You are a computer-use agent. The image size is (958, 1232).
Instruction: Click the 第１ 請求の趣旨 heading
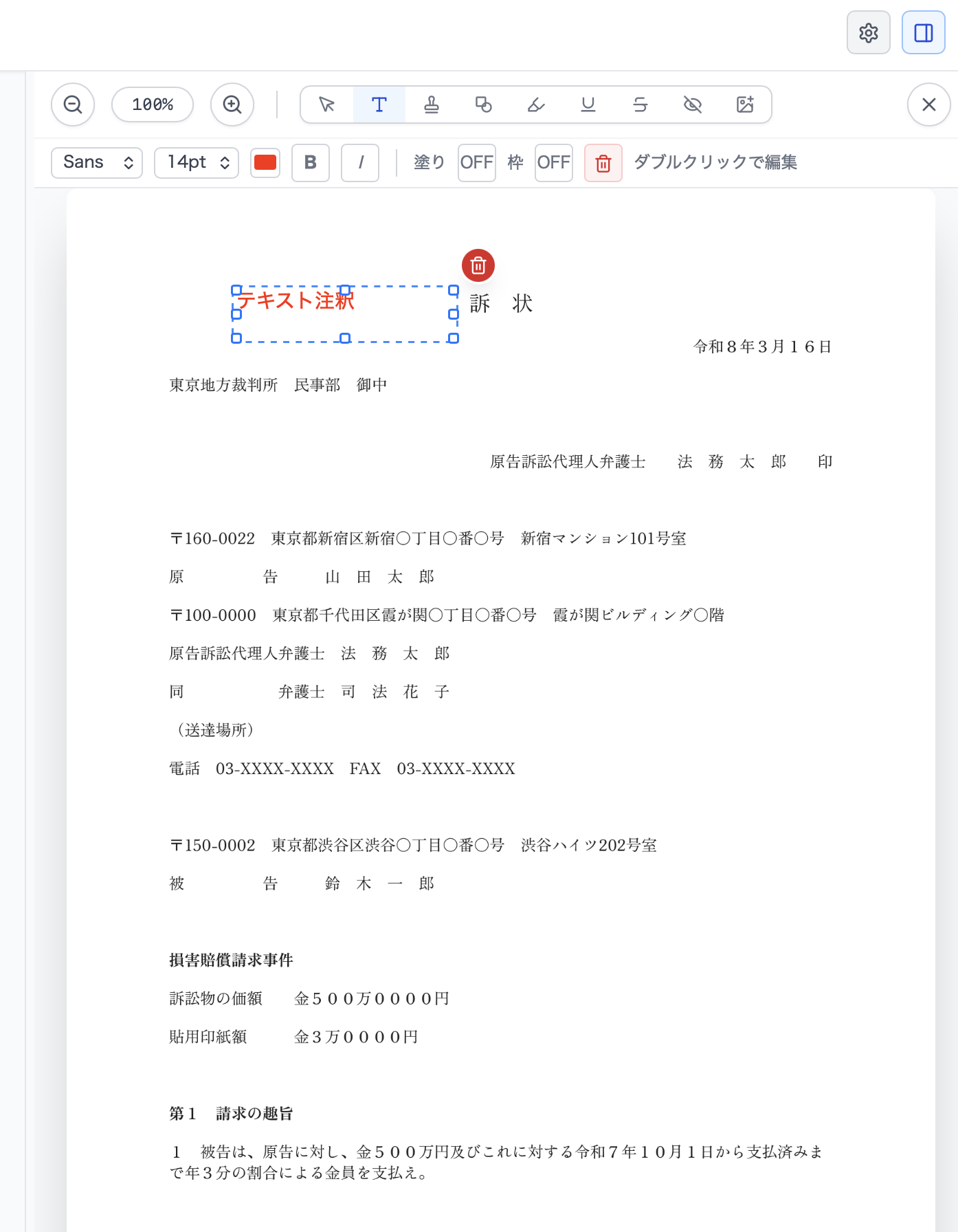231,1113
